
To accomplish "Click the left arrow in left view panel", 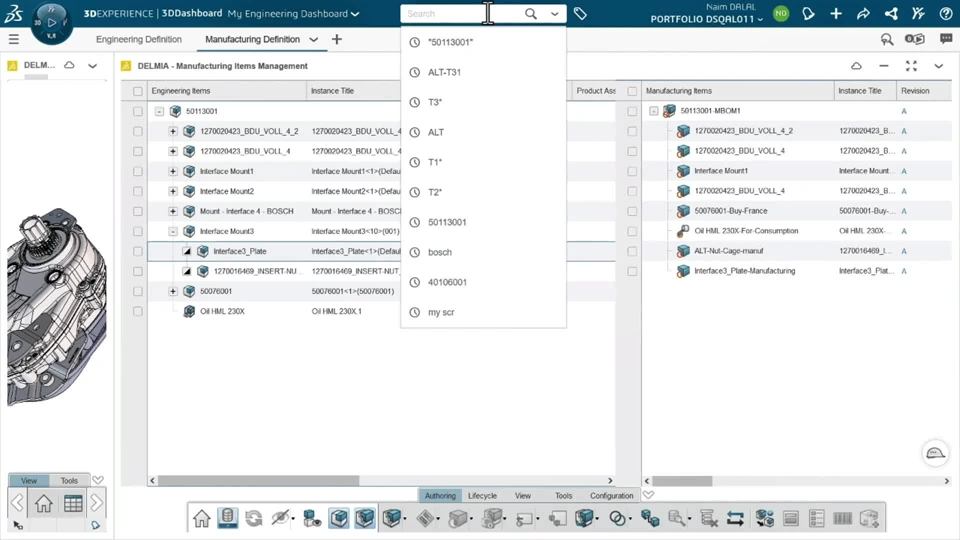I will tap(17, 503).
